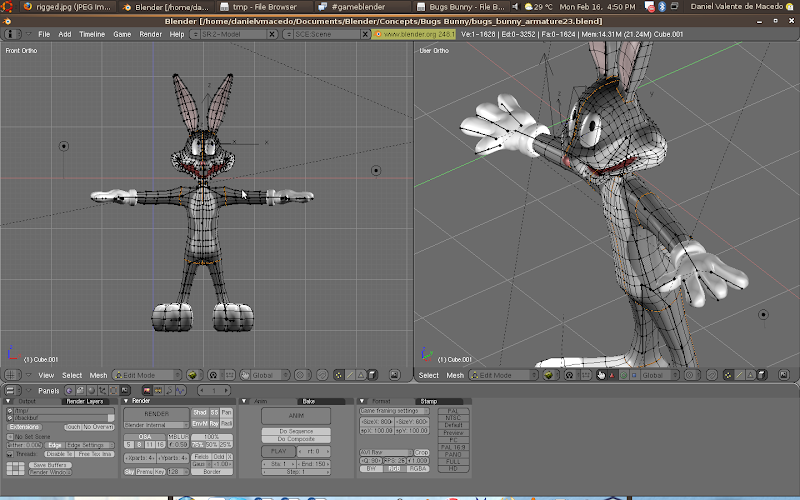
Task: Toggle 3D manipulator hand icon in left viewport
Action: pyautogui.click(x=245, y=376)
